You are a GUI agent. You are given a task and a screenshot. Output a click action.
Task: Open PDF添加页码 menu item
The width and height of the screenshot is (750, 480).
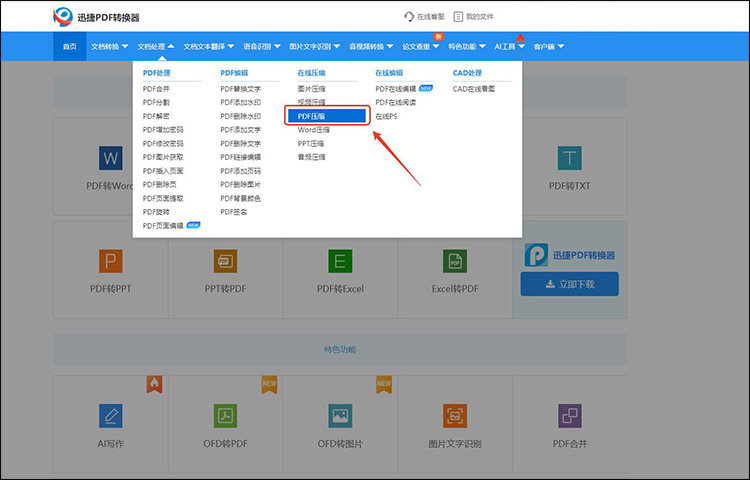241,171
